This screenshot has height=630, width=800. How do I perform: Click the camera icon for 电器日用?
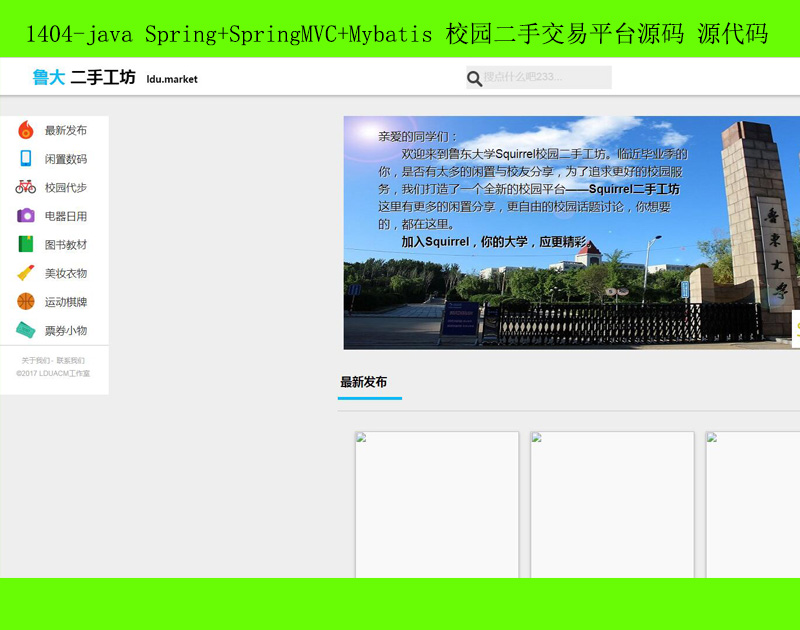point(26,216)
